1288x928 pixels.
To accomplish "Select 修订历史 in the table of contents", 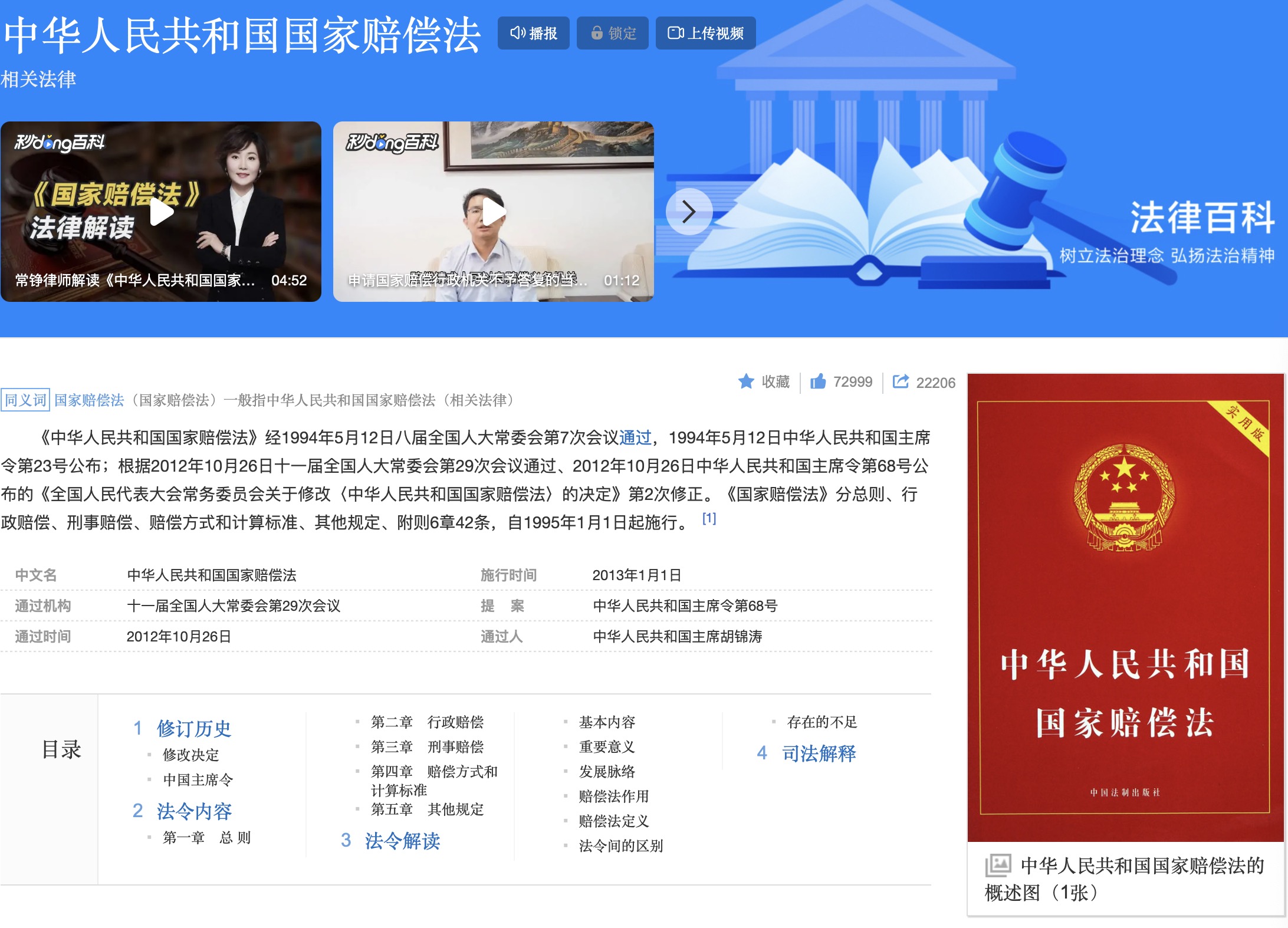I will (x=193, y=729).
